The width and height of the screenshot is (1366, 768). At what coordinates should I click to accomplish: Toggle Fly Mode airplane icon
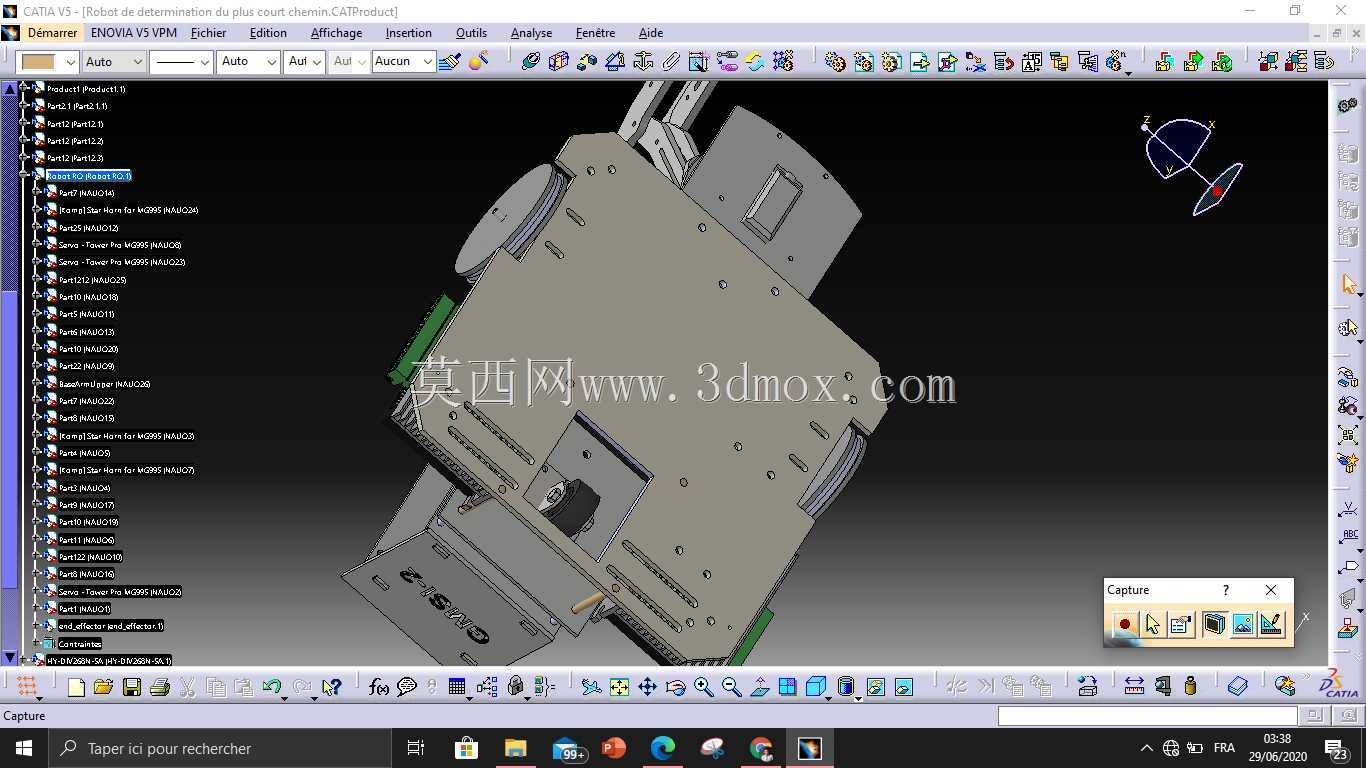(591, 687)
